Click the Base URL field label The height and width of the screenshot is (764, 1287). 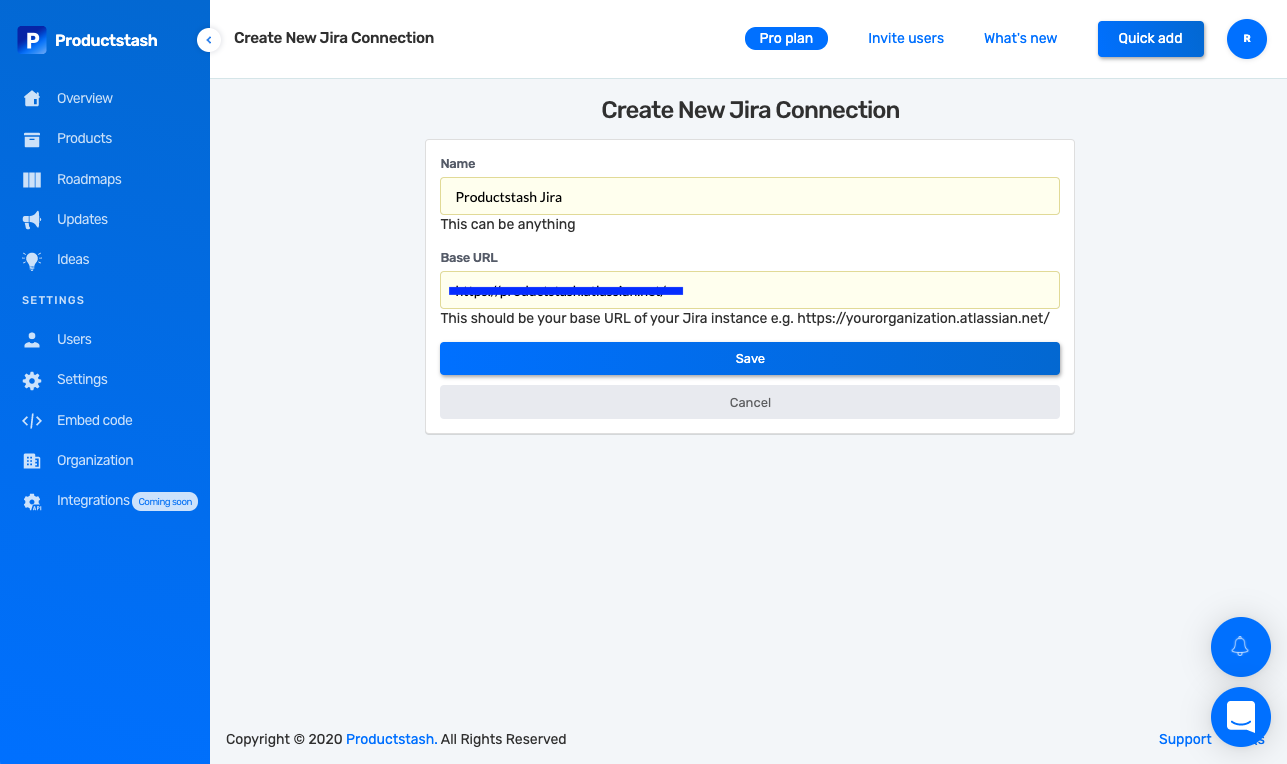[x=469, y=257]
